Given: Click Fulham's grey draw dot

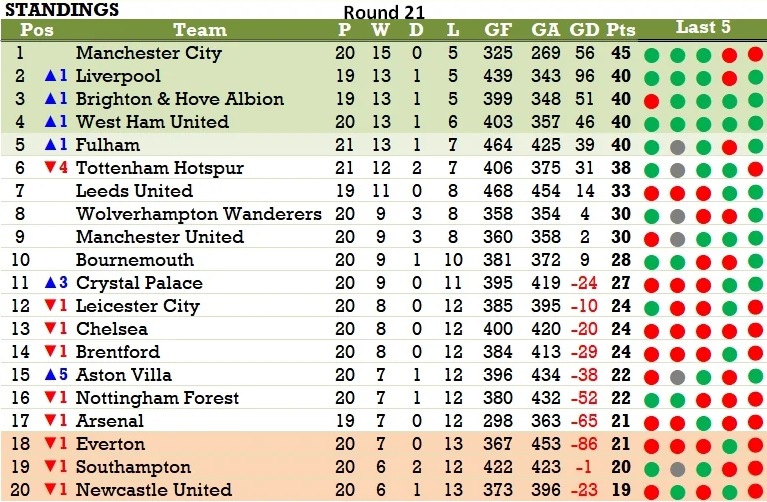Looking at the screenshot, I should click(x=677, y=147).
